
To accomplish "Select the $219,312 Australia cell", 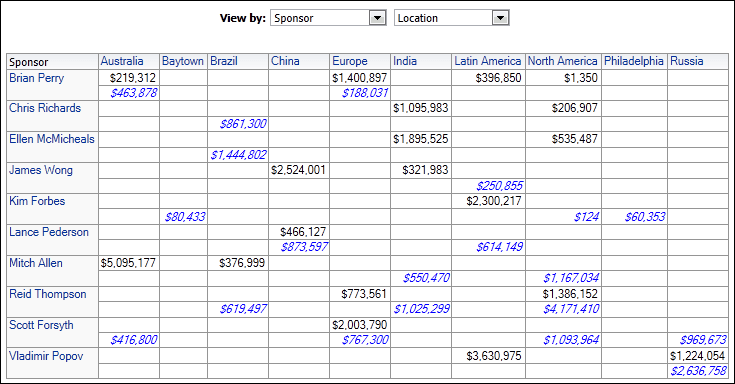I will coord(129,78).
